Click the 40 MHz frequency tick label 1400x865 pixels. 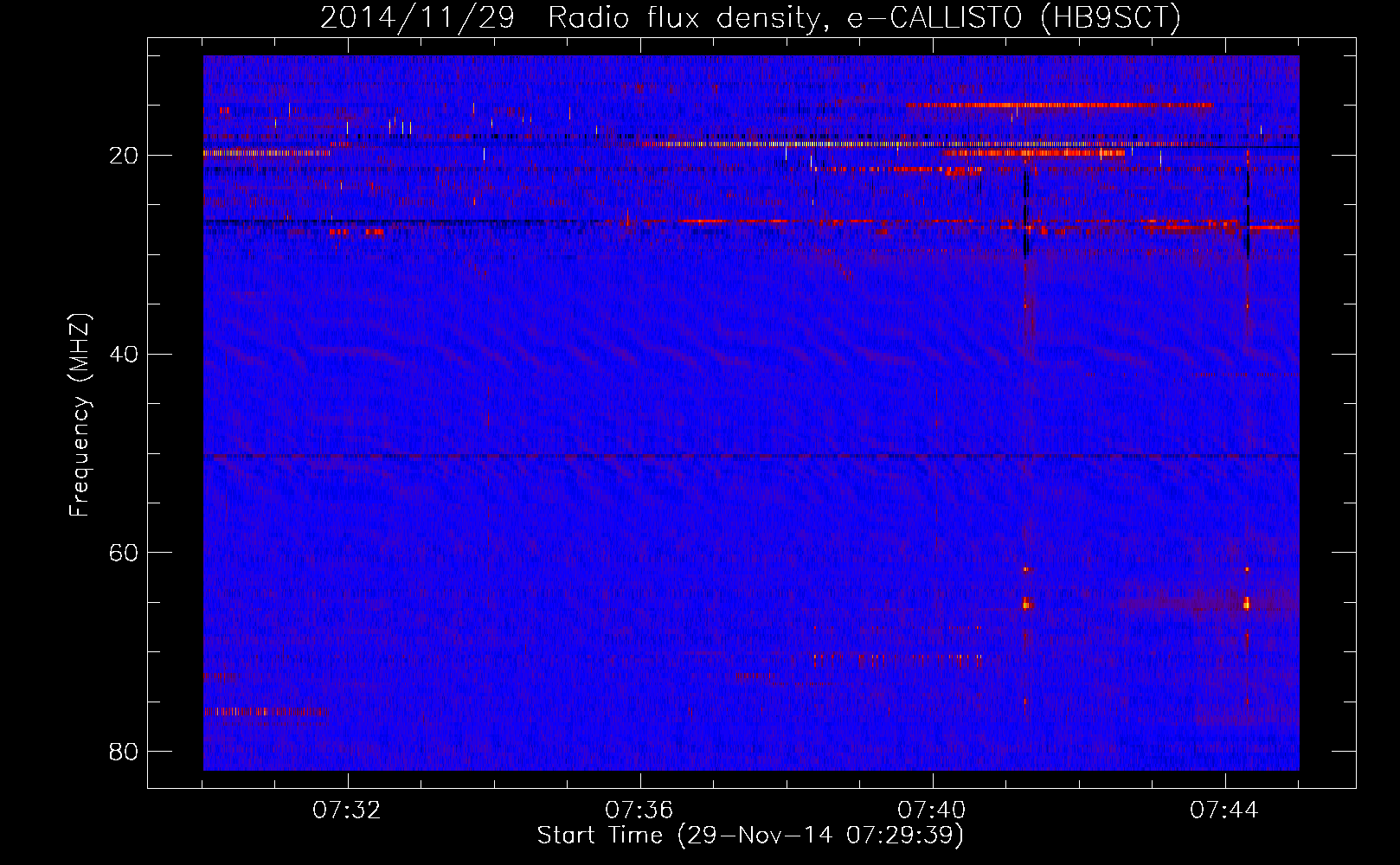pos(125,354)
